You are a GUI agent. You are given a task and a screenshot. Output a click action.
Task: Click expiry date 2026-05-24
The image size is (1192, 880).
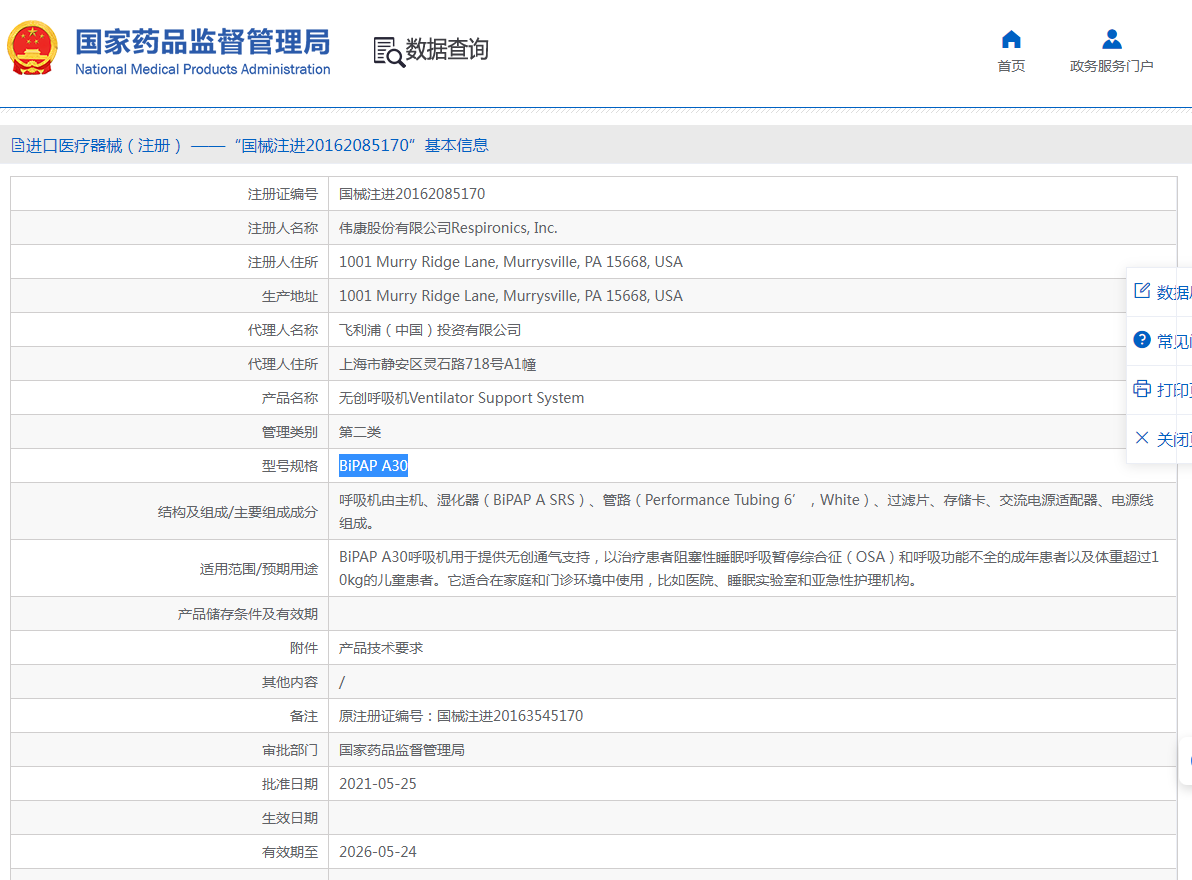click(378, 852)
